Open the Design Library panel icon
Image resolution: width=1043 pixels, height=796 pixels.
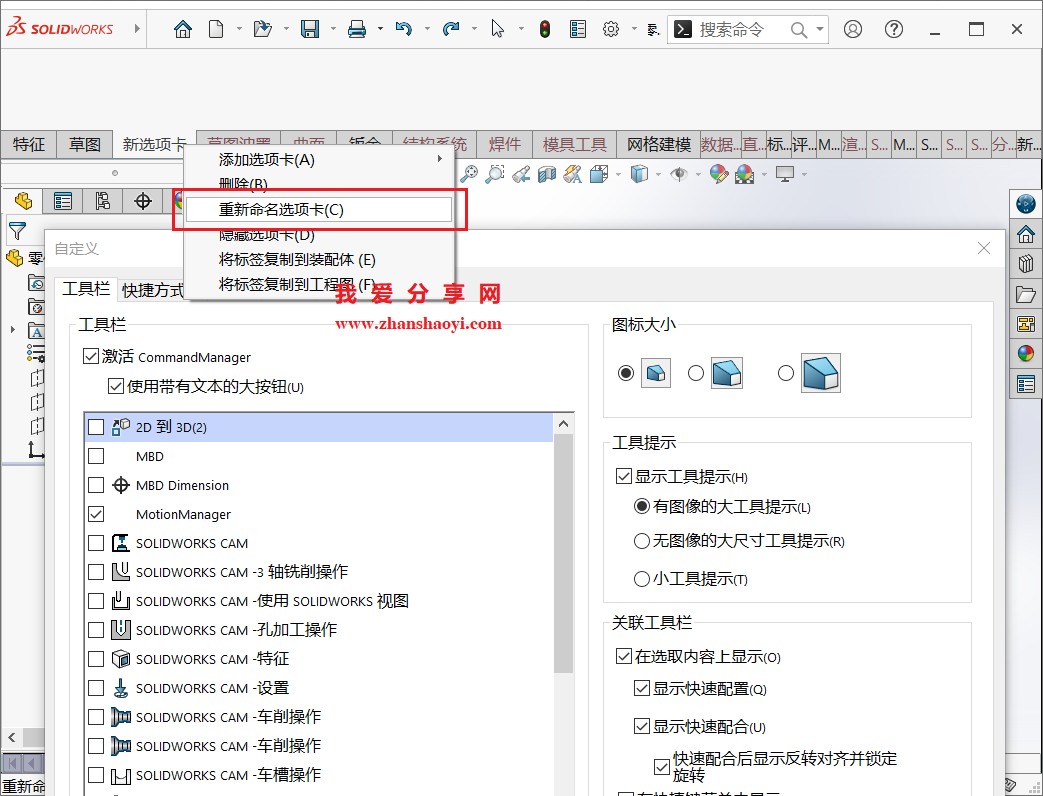[1025, 263]
